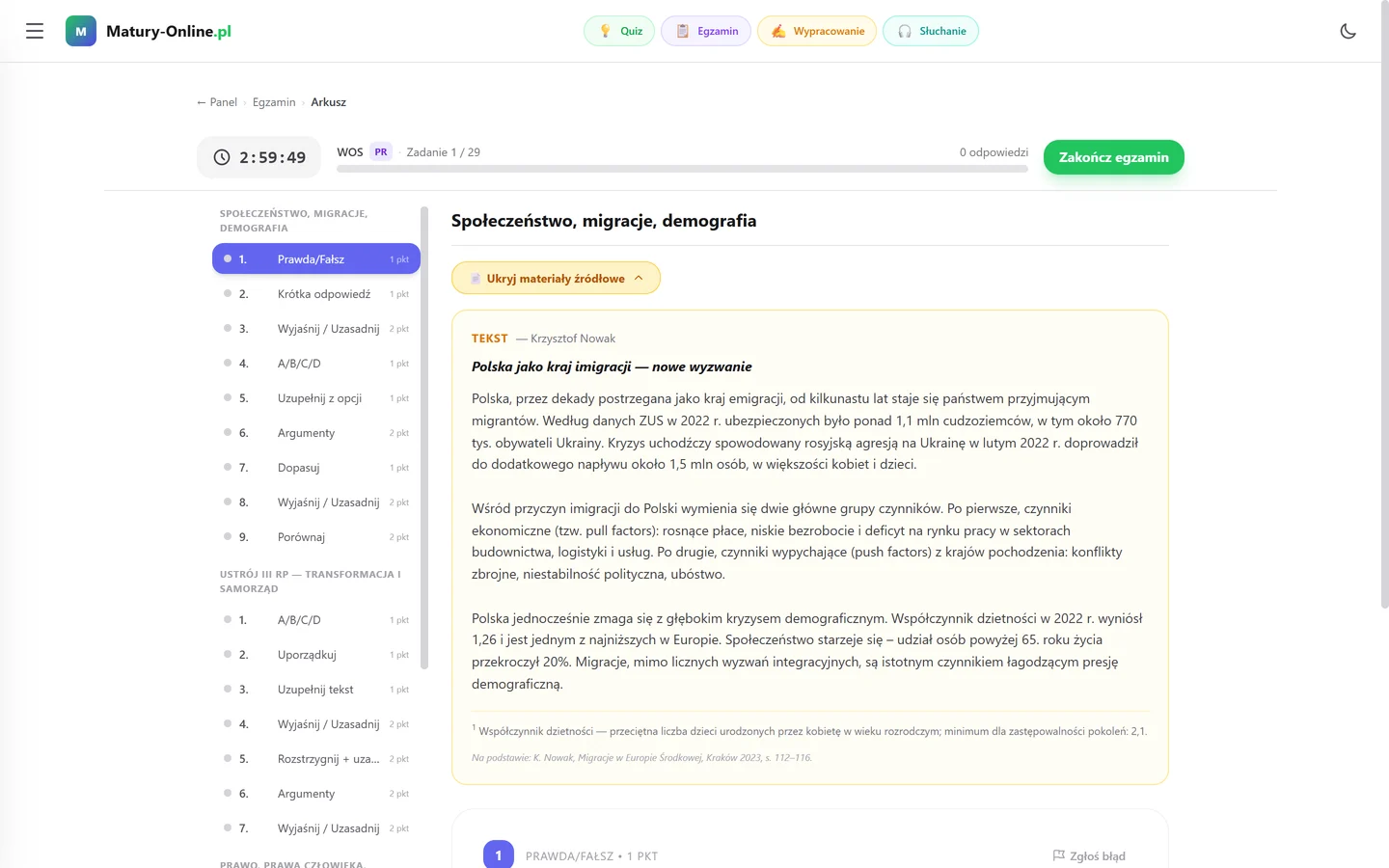Click the green M logo icon

click(x=81, y=31)
